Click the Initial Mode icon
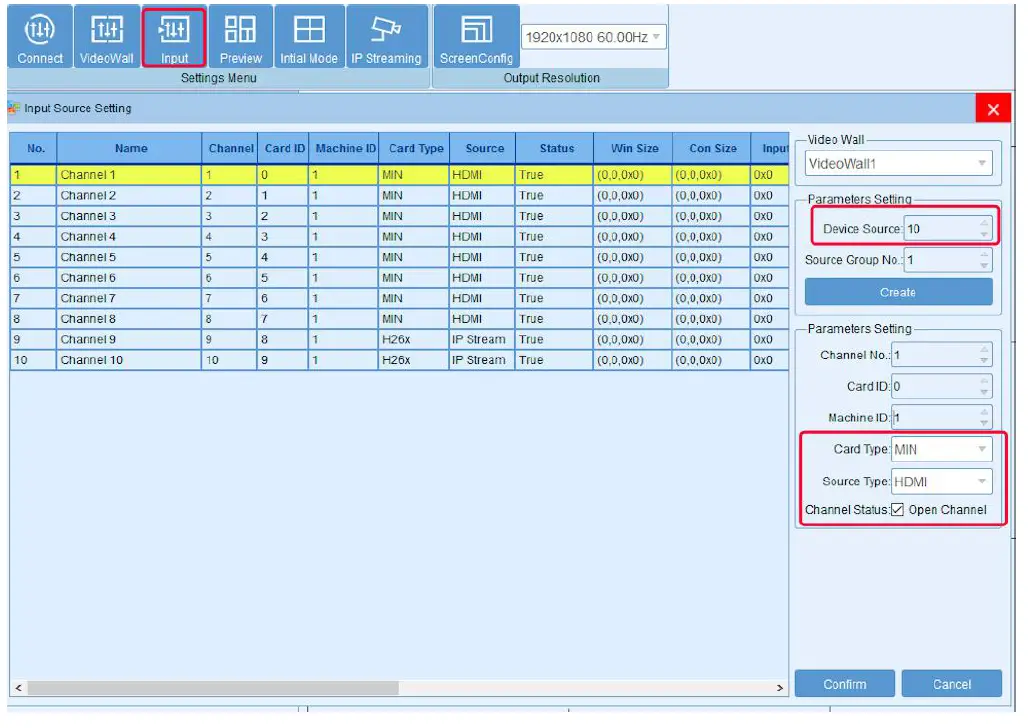The height and width of the screenshot is (728, 1028). 309,38
